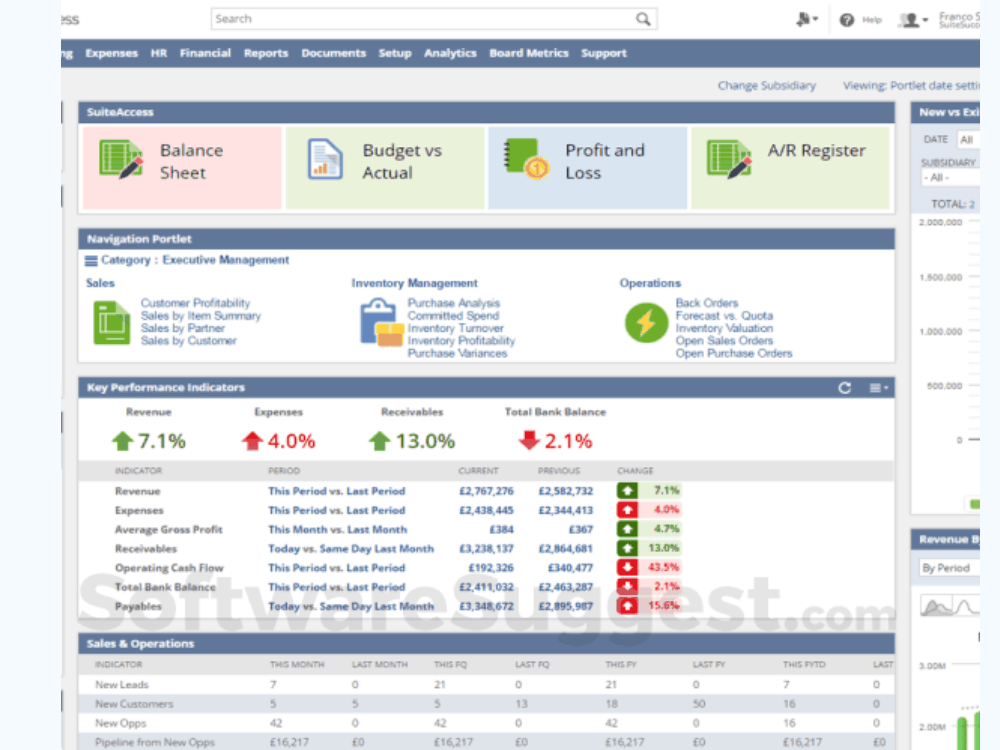Click the Category : Executive Management link
1000x750 pixels.
(195, 260)
